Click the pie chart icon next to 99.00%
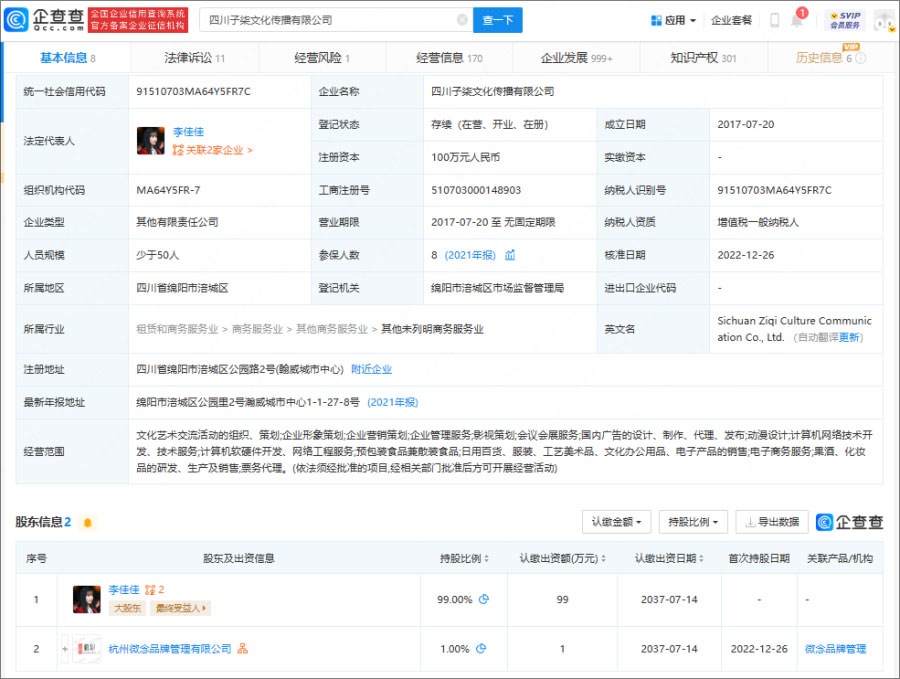 (x=484, y=598)
